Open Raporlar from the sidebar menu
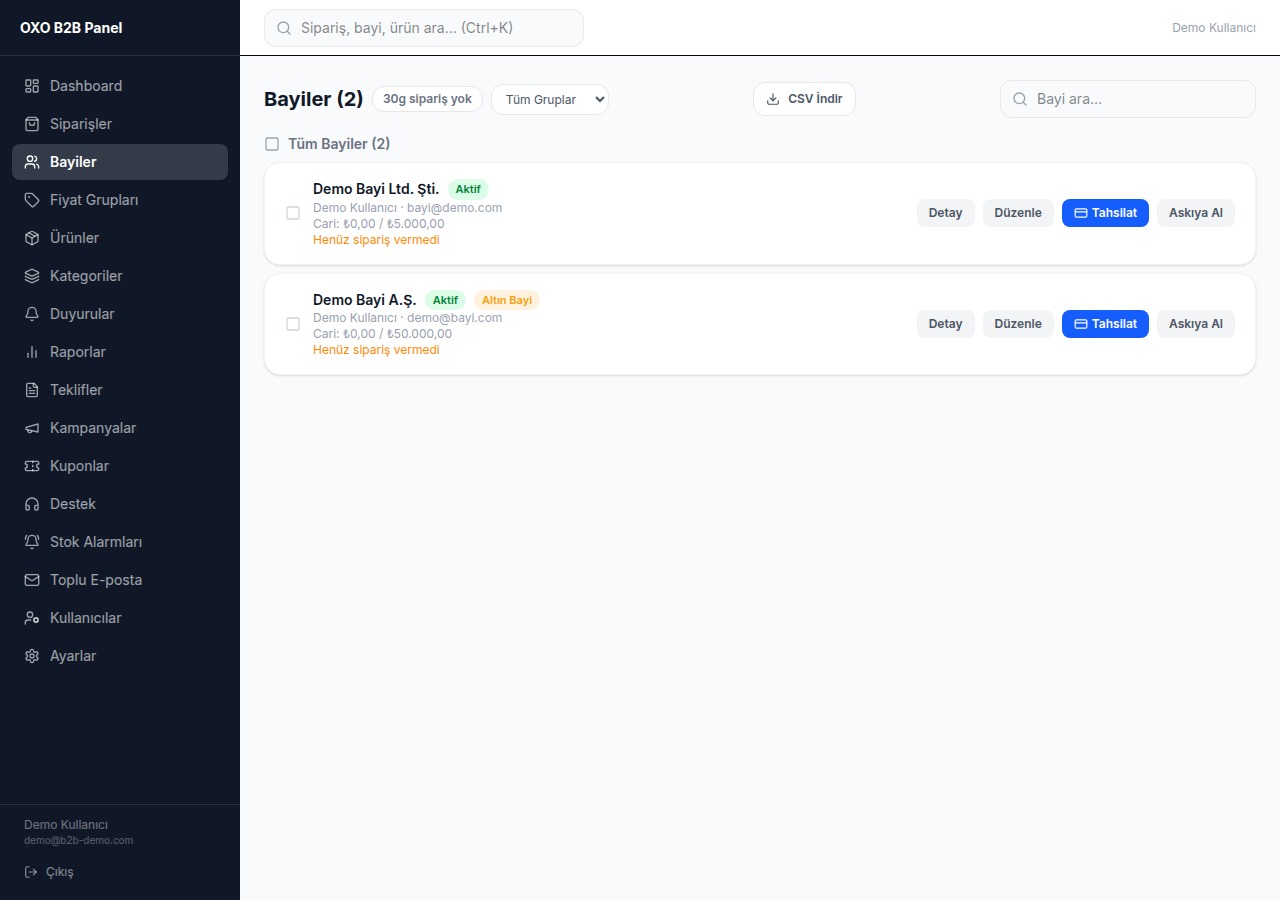Viewport: 1280px width, 900px height. [x=120, y=352]
